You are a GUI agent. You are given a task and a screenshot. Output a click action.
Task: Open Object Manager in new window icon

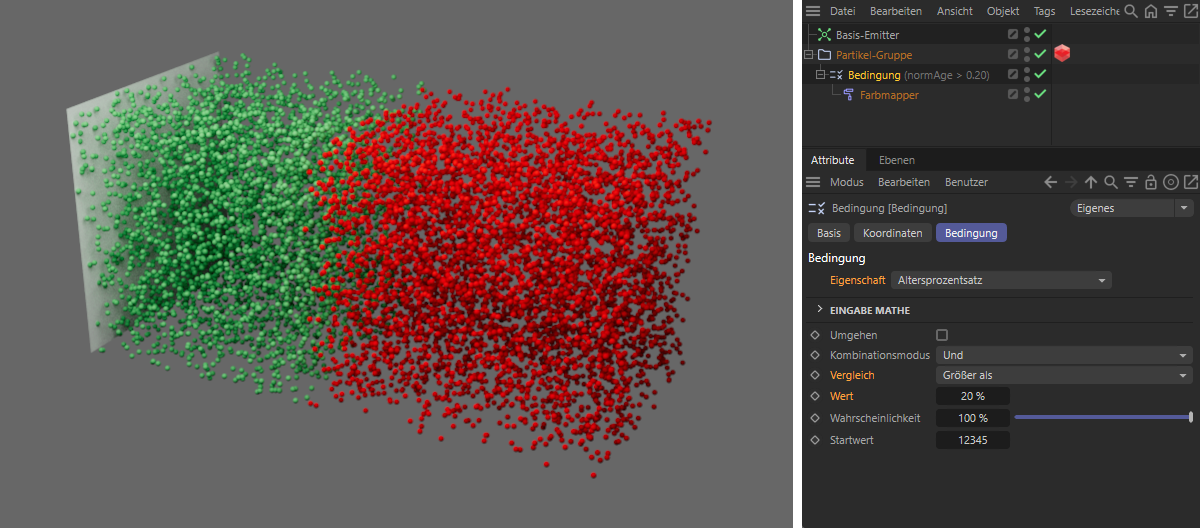click(x=1190, y=11)
